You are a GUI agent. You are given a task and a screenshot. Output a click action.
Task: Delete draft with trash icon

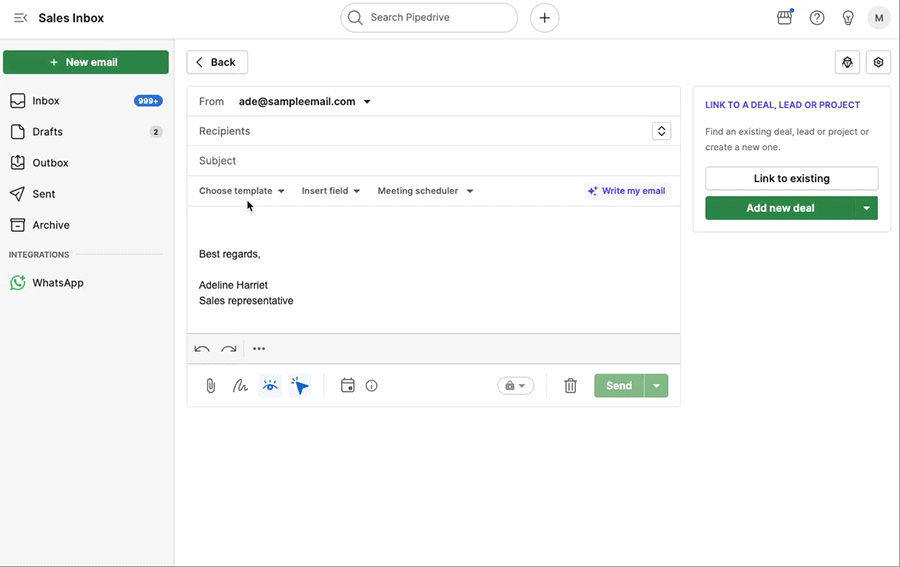click(570, 386)
